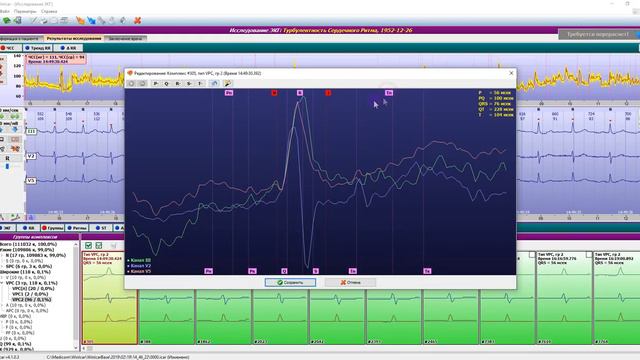This screenshot has height=360, width=640.
Task: Click the R marker tool button
Action: (178, 83)
